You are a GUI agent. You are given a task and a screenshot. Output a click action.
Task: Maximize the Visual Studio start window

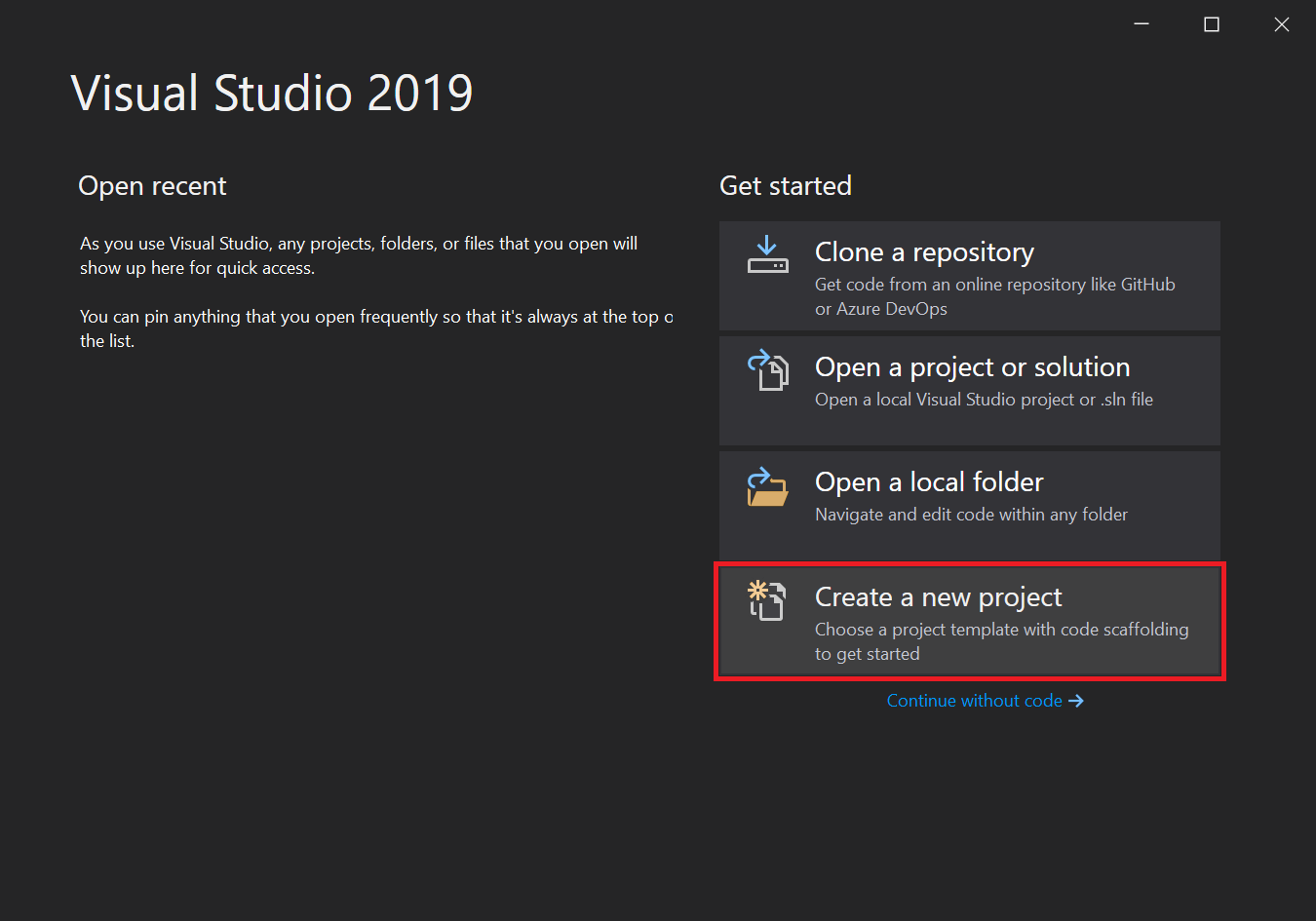1212,24
